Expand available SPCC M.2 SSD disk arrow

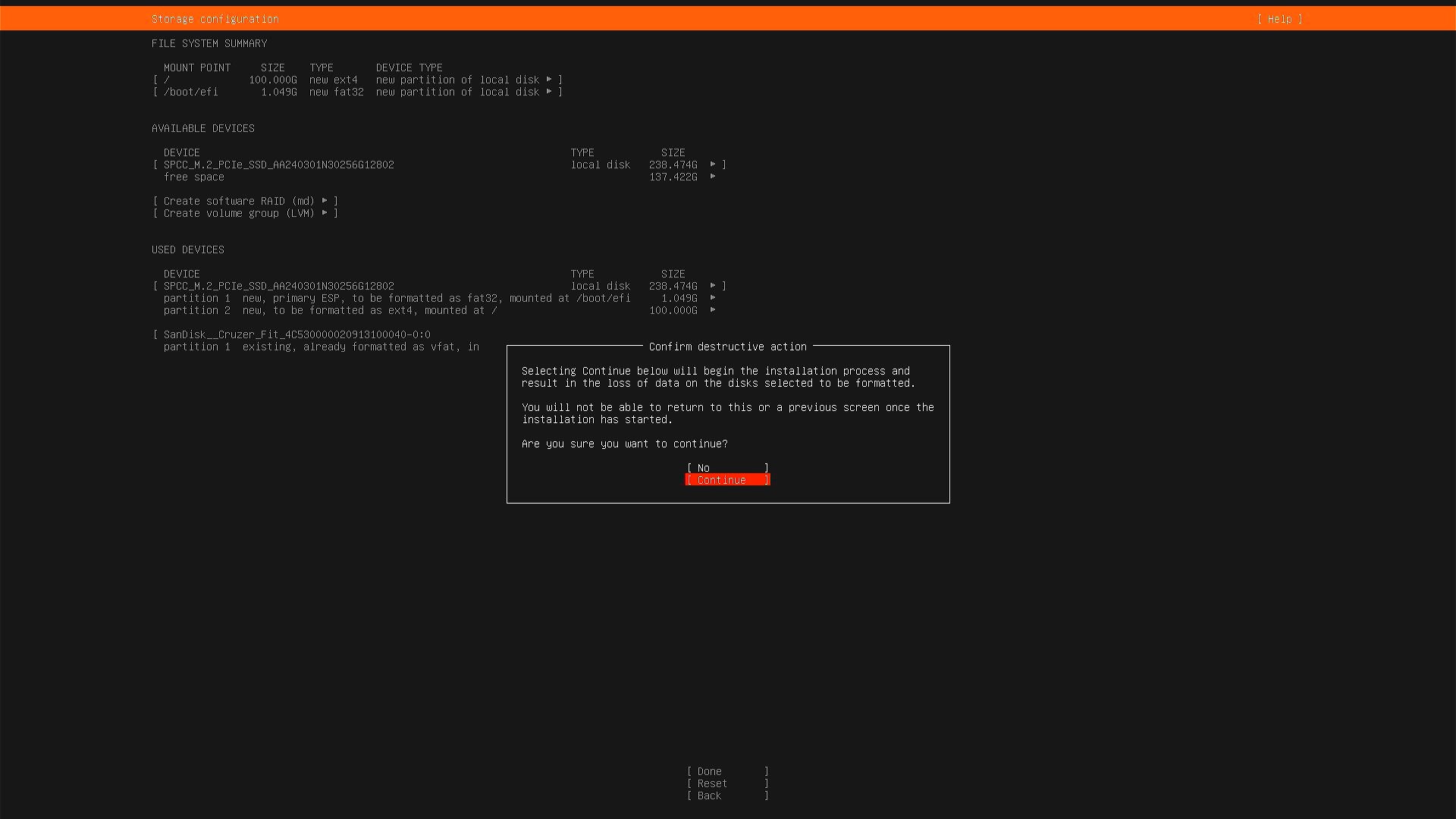click(x=713, y=165)
